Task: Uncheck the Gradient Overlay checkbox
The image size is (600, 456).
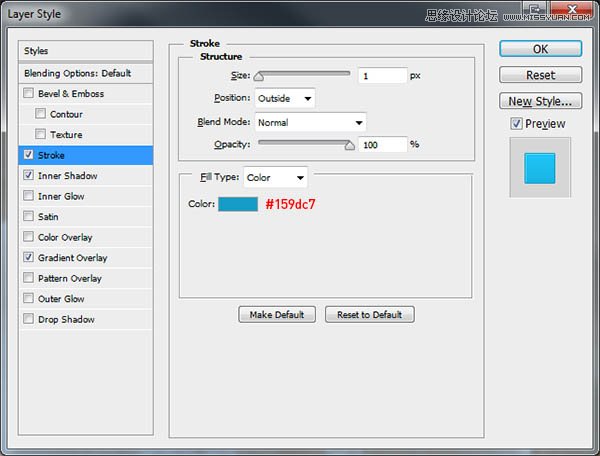Action: pos(28,257)
